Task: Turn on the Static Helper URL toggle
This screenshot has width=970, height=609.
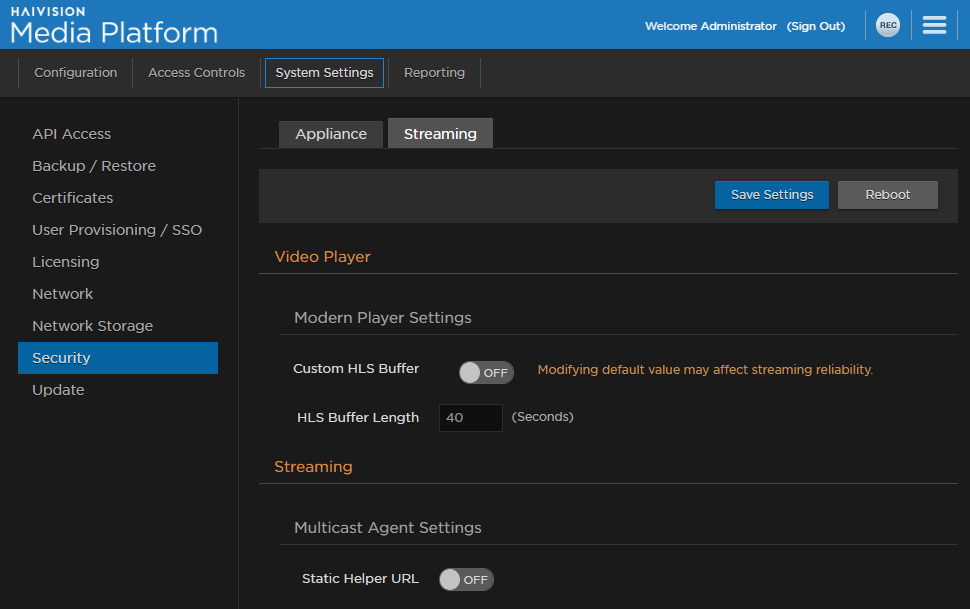Action: click(466, 579)
